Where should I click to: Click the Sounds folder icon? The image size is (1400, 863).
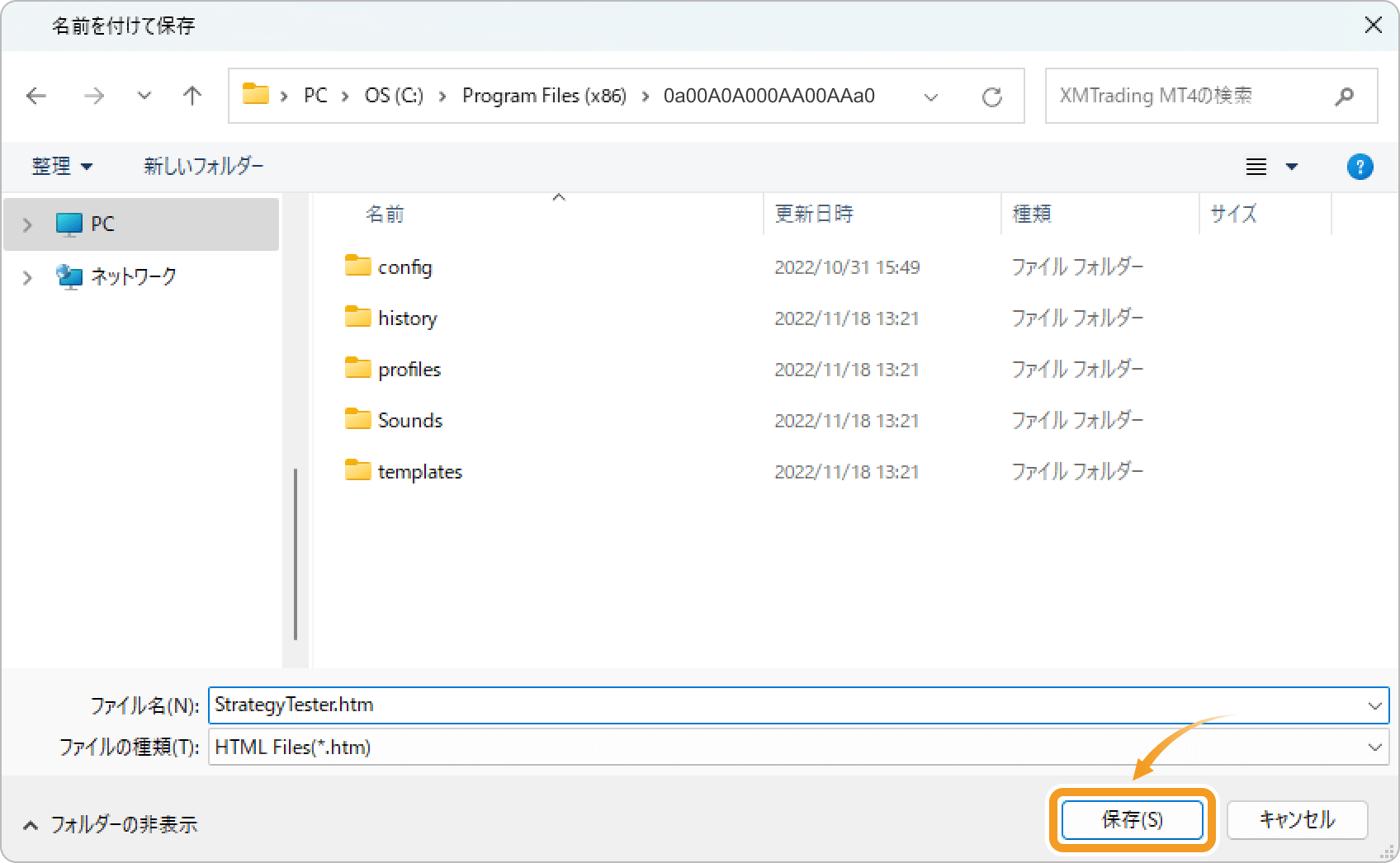click(357, 418)
